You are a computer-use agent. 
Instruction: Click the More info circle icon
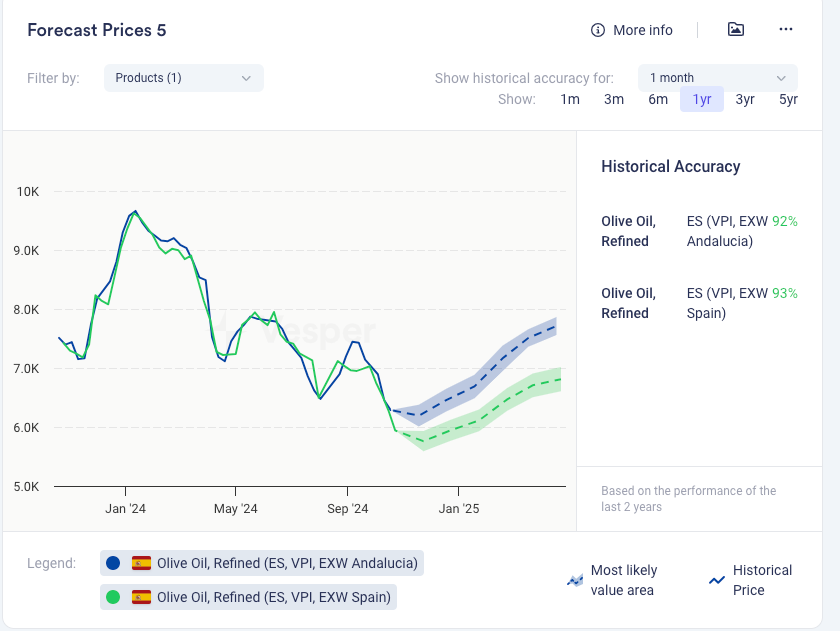point(598,30)
